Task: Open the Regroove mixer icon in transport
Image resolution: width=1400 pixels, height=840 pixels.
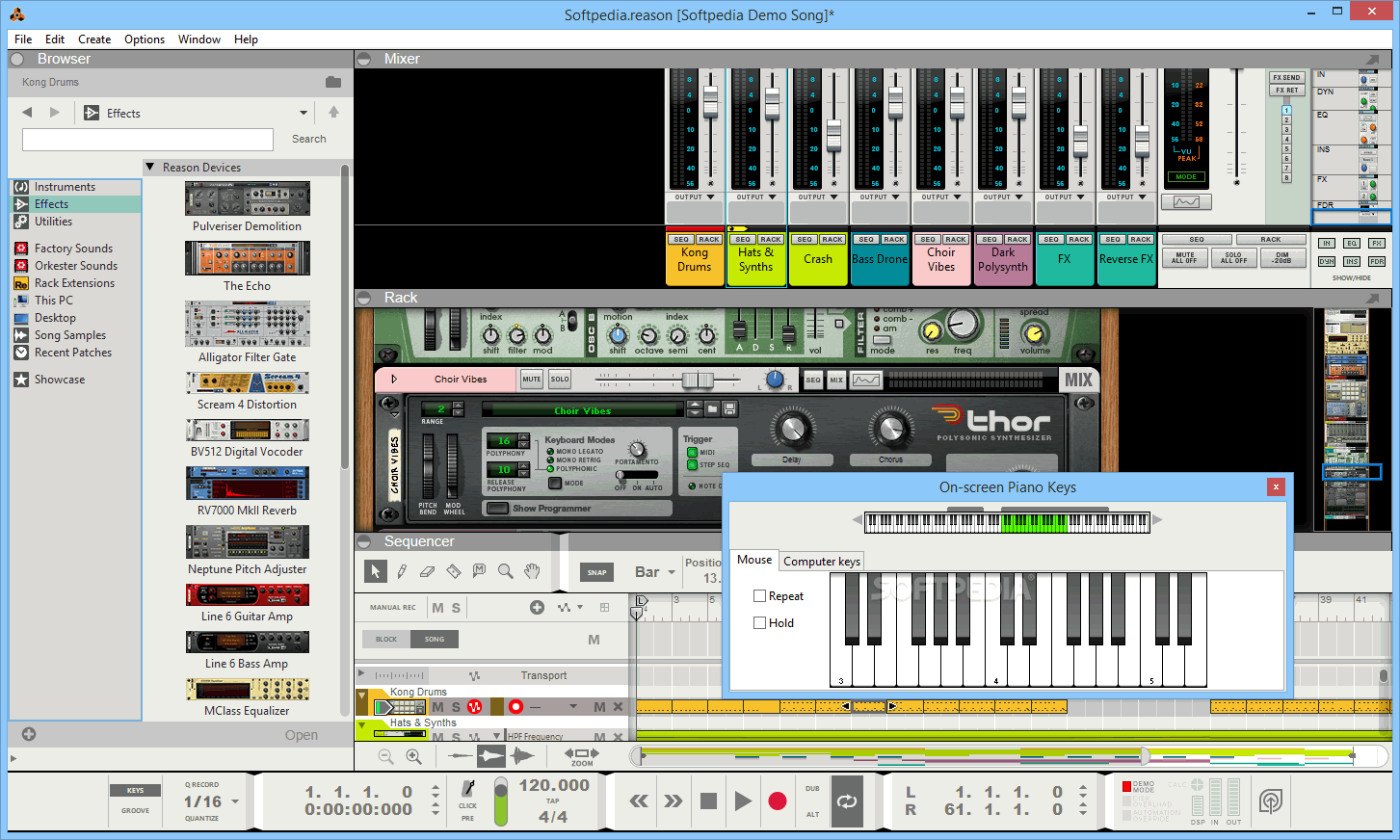Action: click(1271, 801)
